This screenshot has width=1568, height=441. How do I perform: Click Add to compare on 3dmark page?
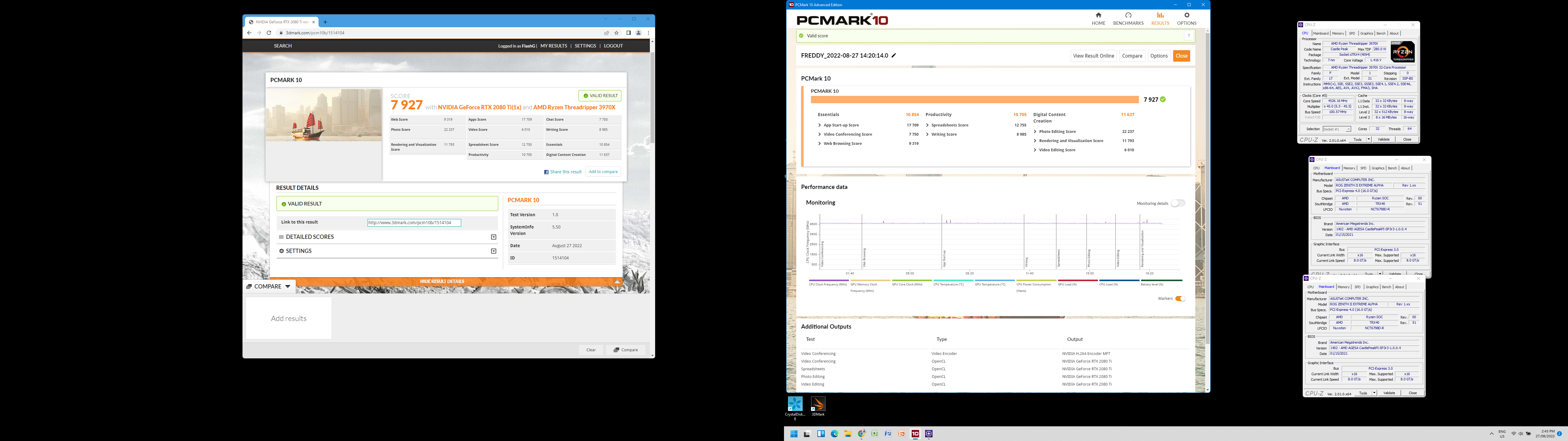(603, 172)
